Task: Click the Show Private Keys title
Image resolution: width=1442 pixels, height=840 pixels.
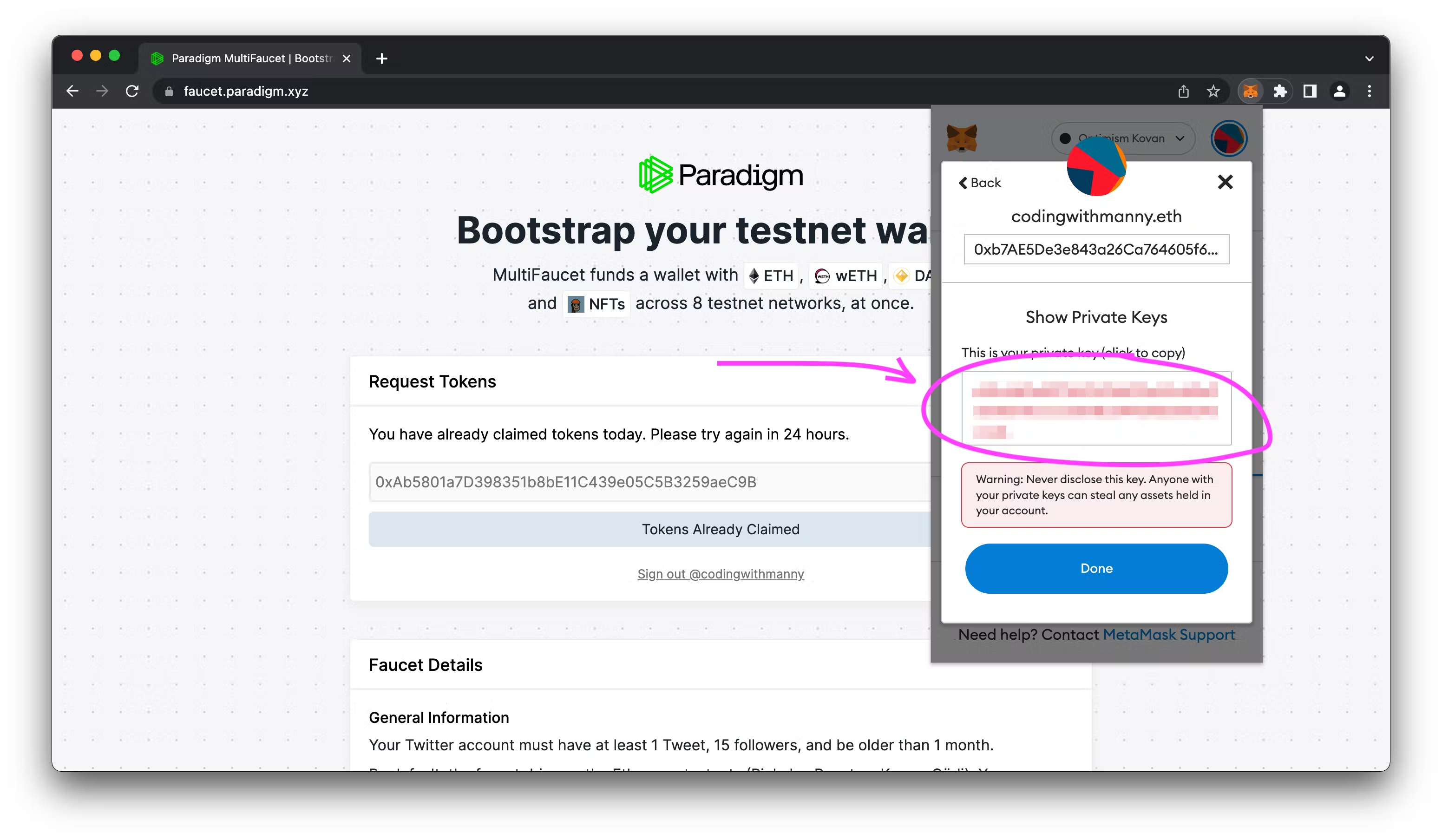Action: coord(1096,317)
